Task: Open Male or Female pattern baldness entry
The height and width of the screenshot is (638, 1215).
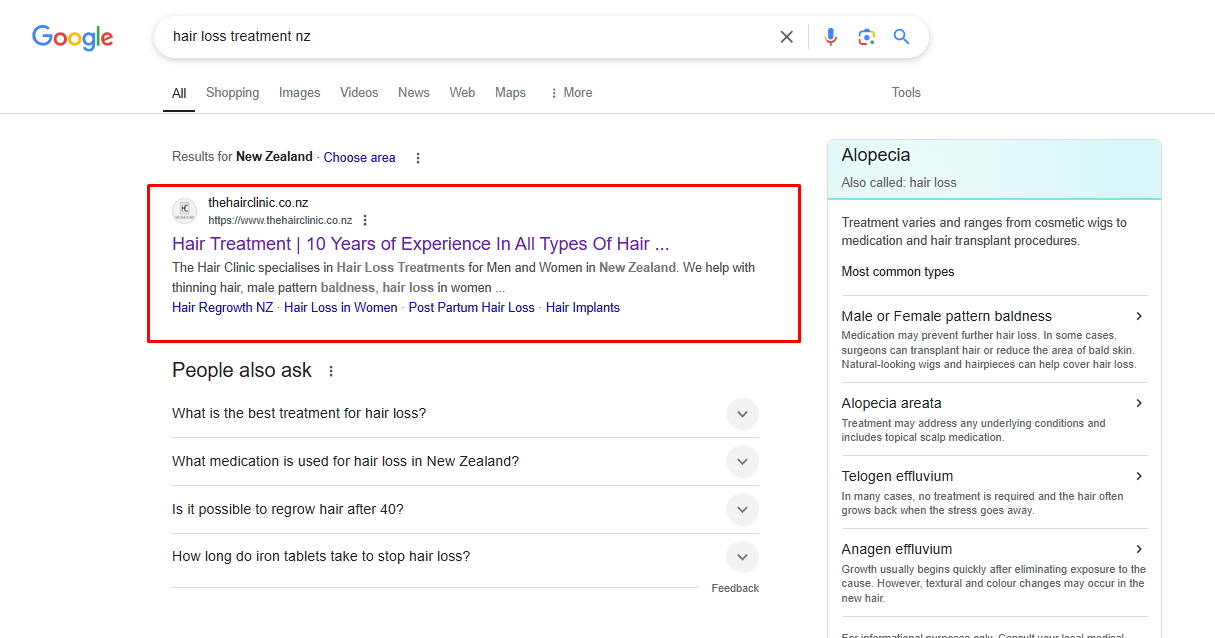Action: pyautogui.click(x=994, y=340)
